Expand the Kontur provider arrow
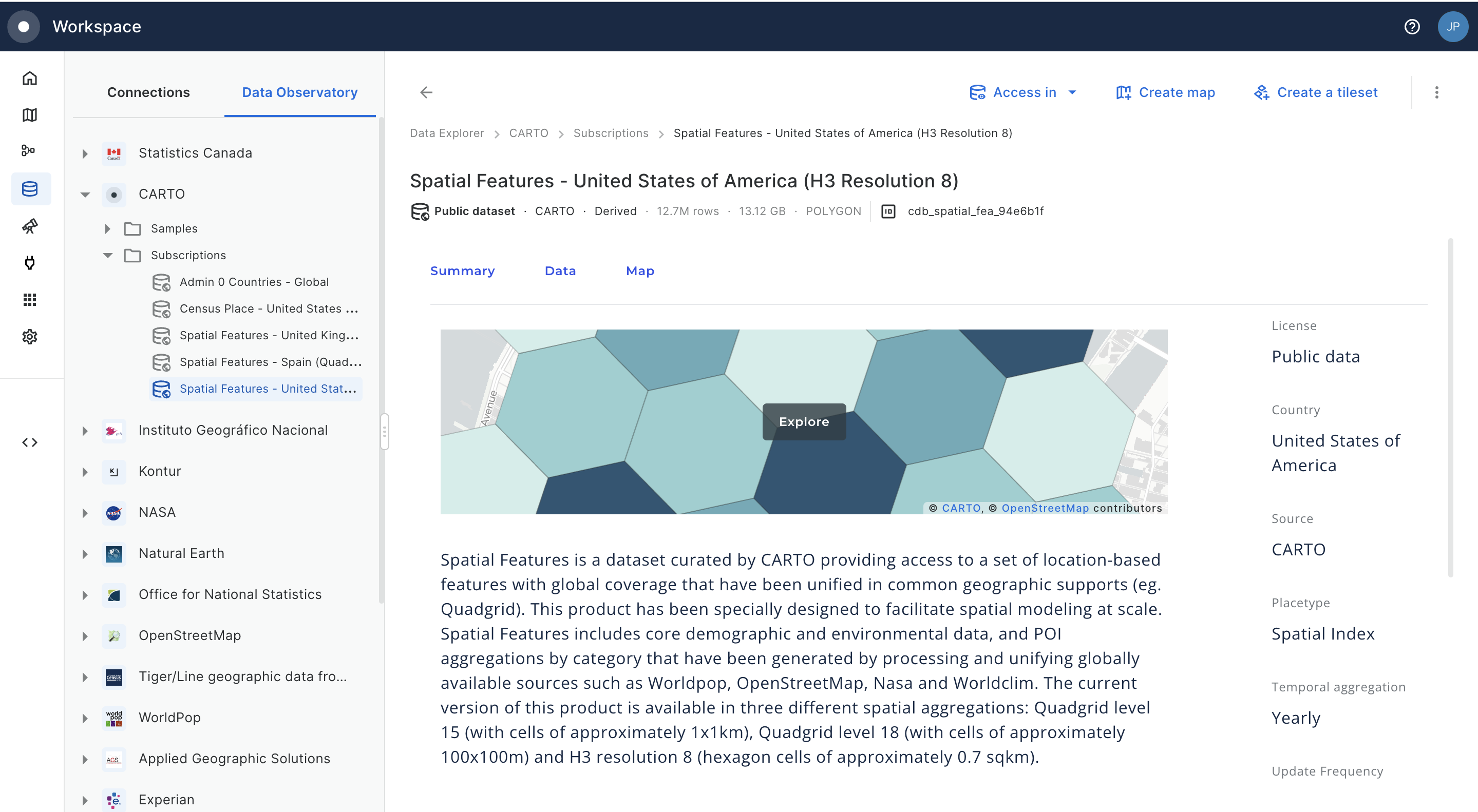The image size is (1478, 812). [85, 472]
